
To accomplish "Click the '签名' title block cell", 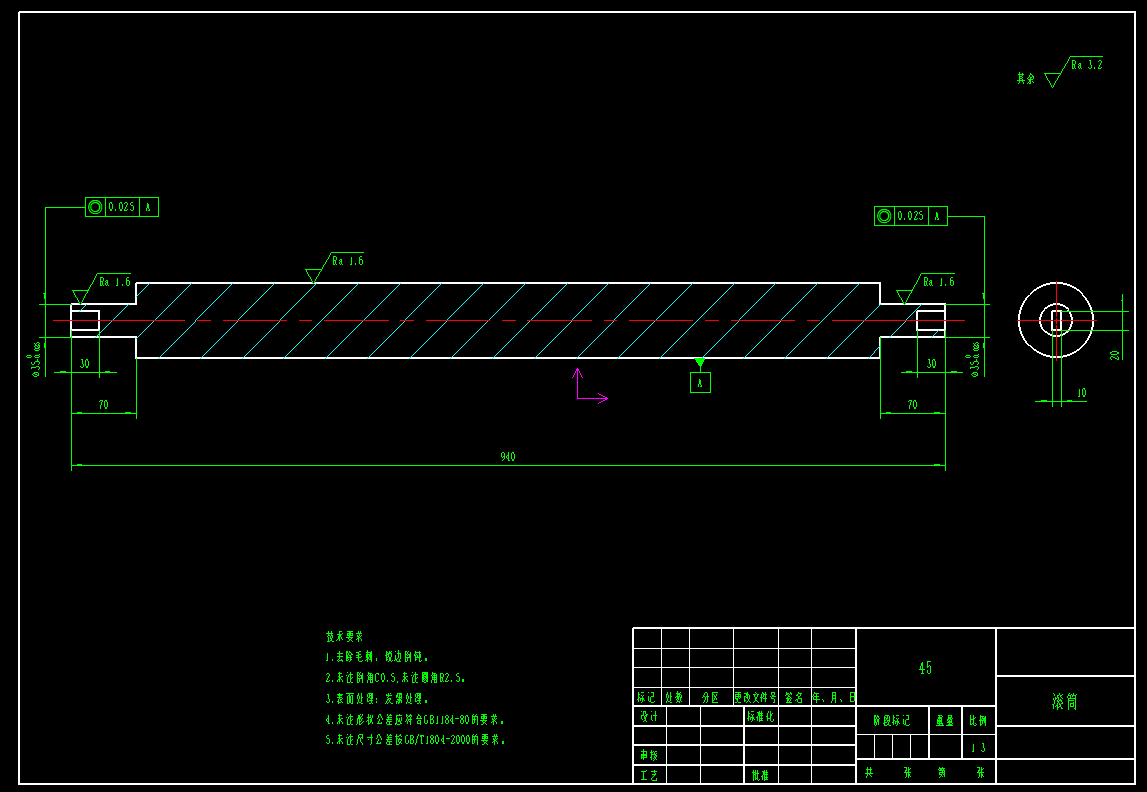I will (x=794, y=697).
